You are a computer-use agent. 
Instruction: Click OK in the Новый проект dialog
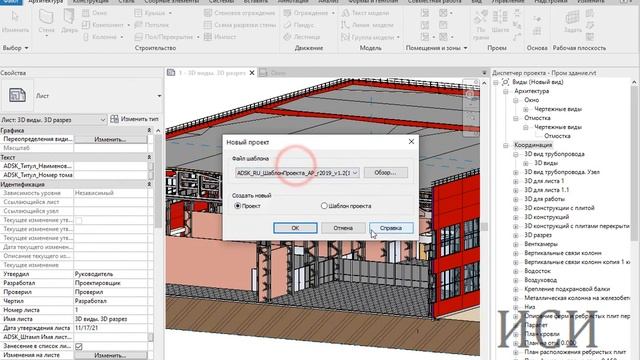coord(295,228)
